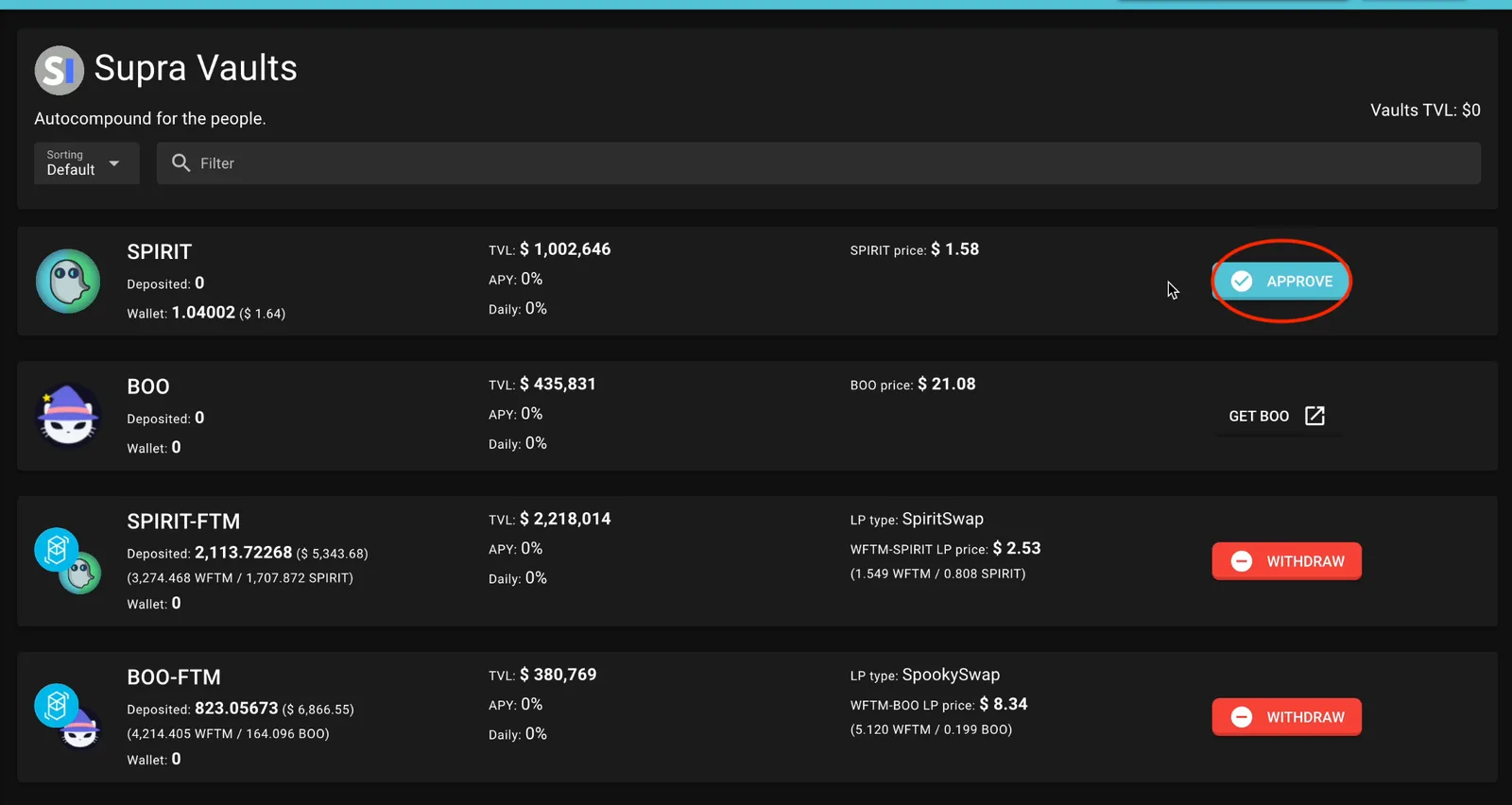Click the BOO wizard cat token icon
This screenshot has width=1512, height=805.
pyautogui.click(x=68, y=415)
